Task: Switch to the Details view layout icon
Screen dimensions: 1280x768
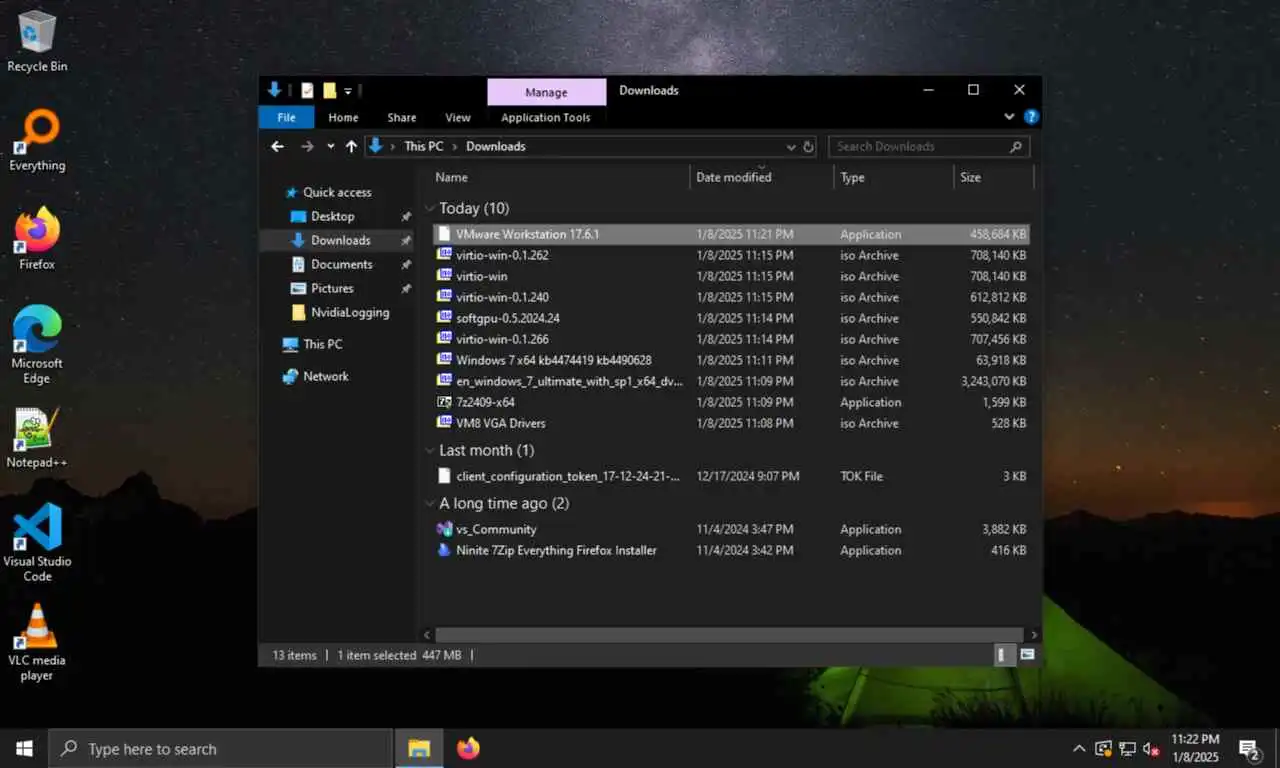Action: [x=1003, y=655]
